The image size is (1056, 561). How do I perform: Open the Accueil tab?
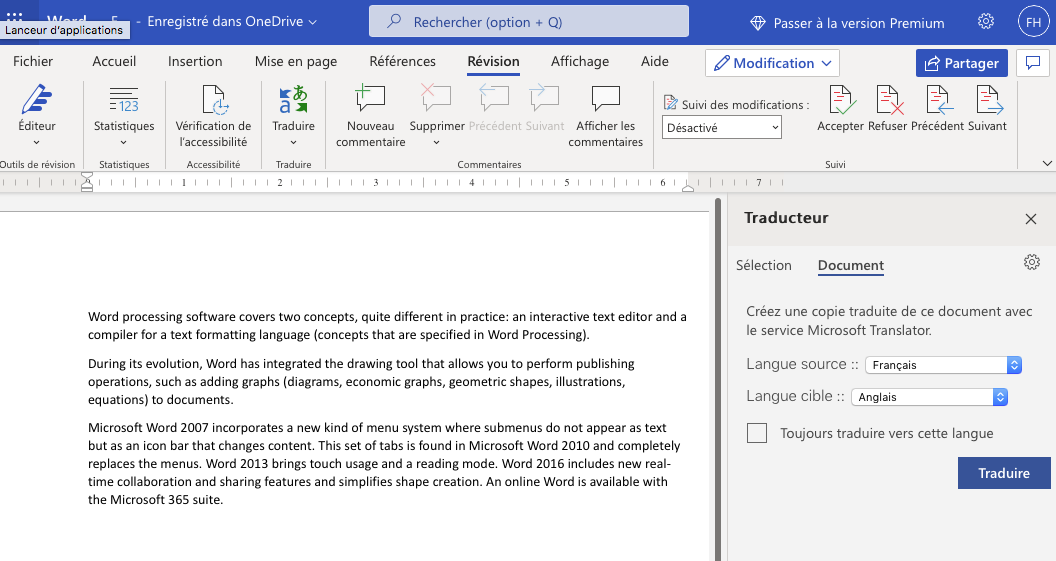click(x=114, y=61)
